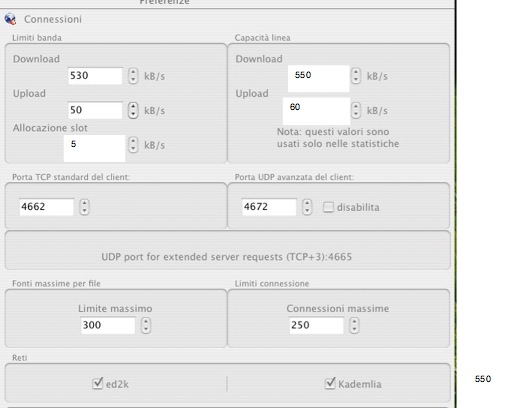Edit bandwidth limit Download field showing 530
Screen dimensions: 507x408
tap(95, 76)
